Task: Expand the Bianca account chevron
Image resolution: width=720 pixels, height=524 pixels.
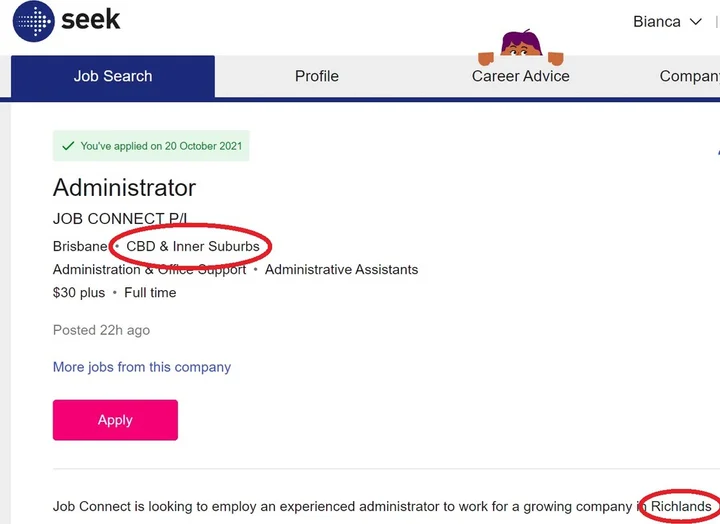Action: click(x=696, y=22)
